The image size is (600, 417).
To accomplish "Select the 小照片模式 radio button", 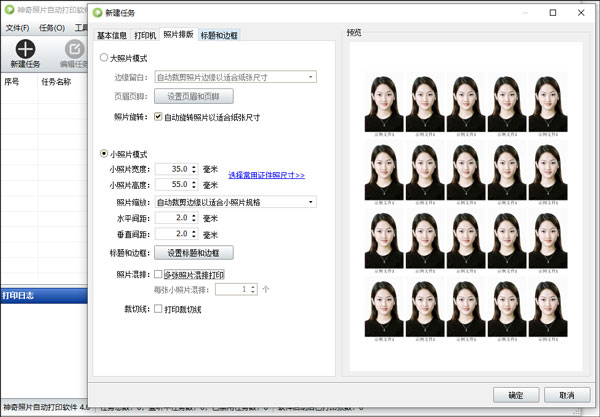I will [x=104, y=153].
